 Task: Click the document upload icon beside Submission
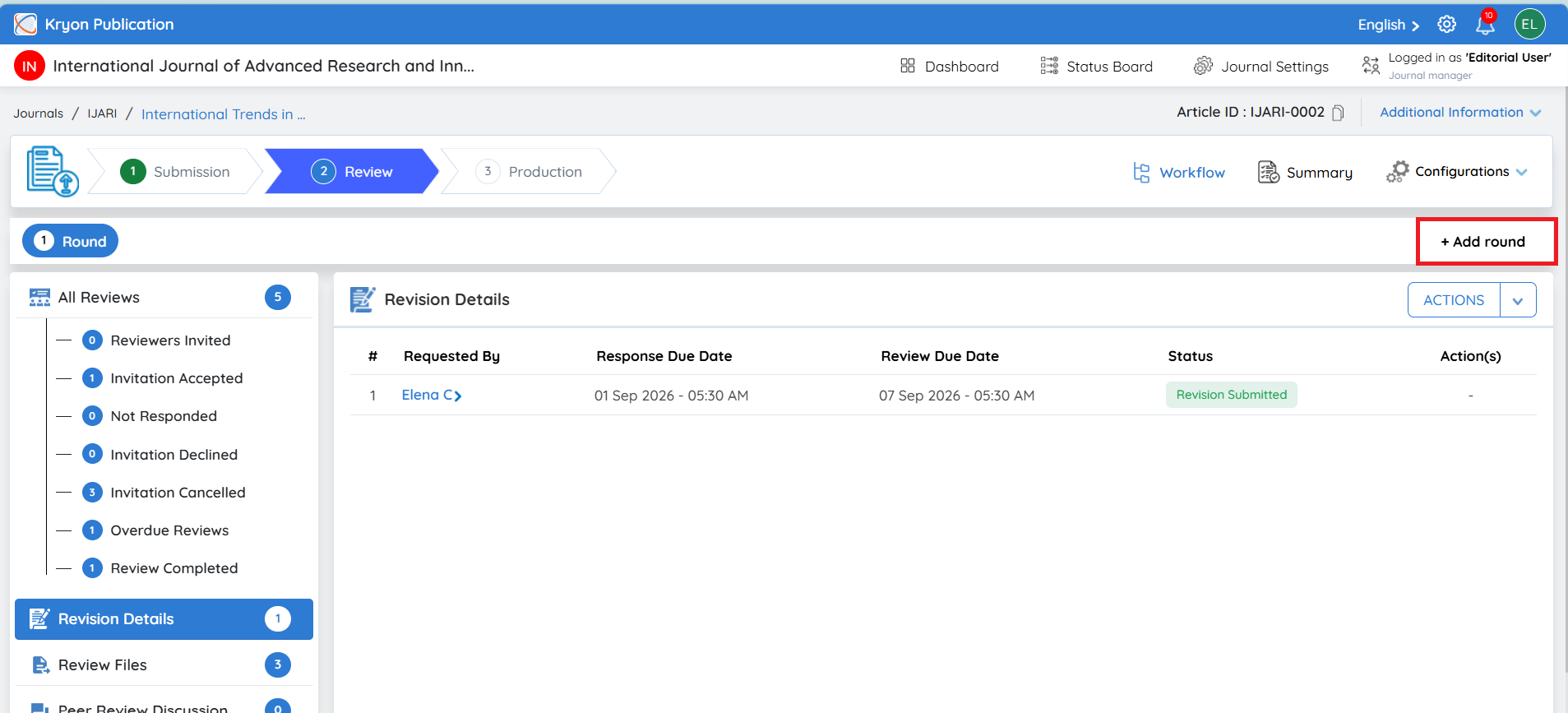tap(53, 171)
